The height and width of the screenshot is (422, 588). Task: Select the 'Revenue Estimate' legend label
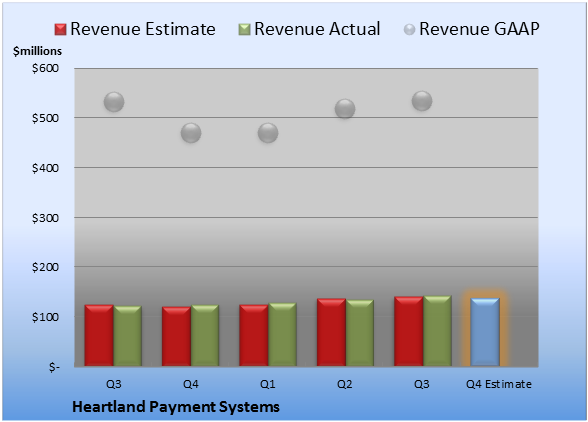(x=143, y=29)
